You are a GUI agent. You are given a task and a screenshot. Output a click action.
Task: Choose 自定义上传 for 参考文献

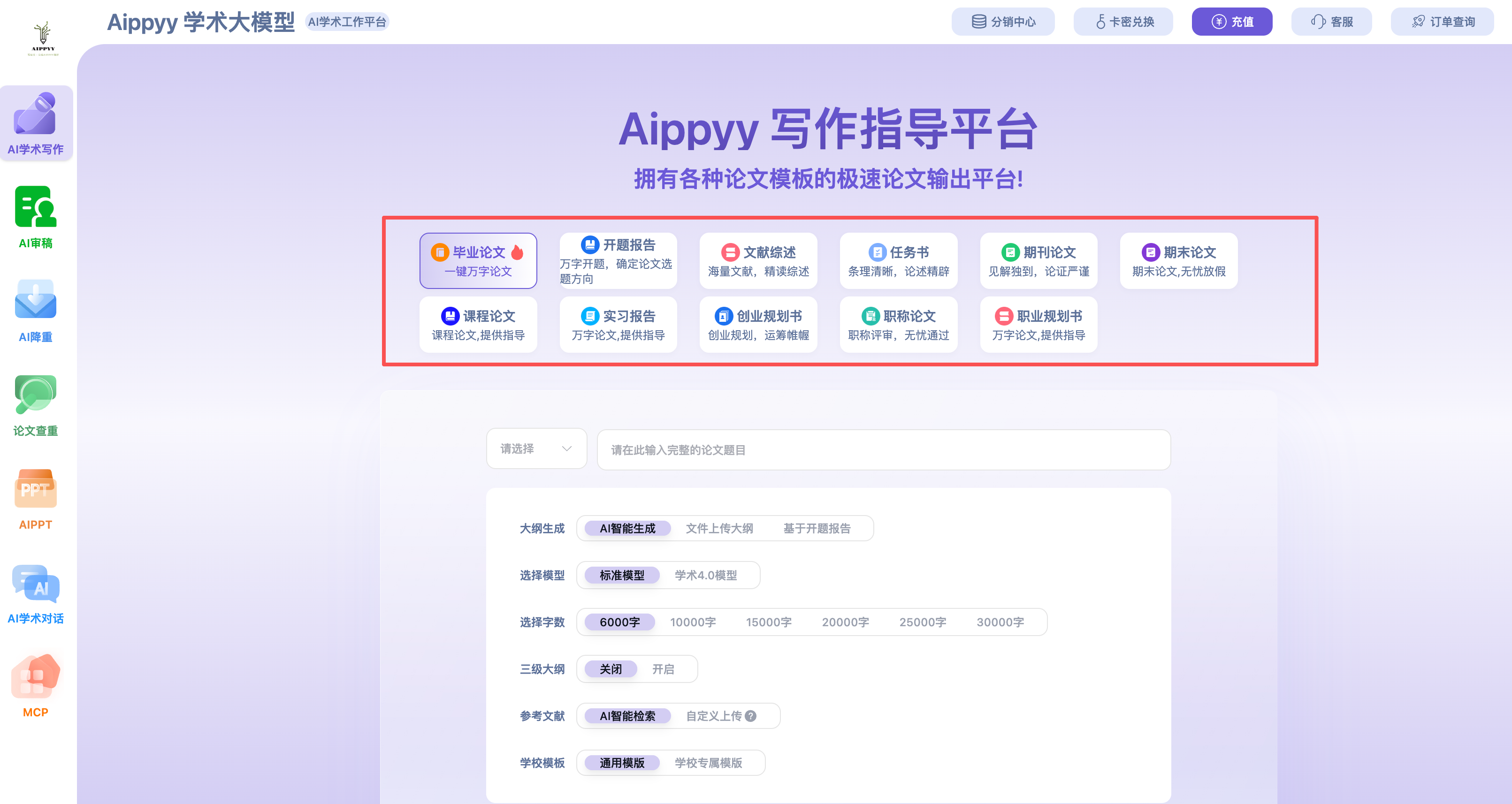point(716,715)
